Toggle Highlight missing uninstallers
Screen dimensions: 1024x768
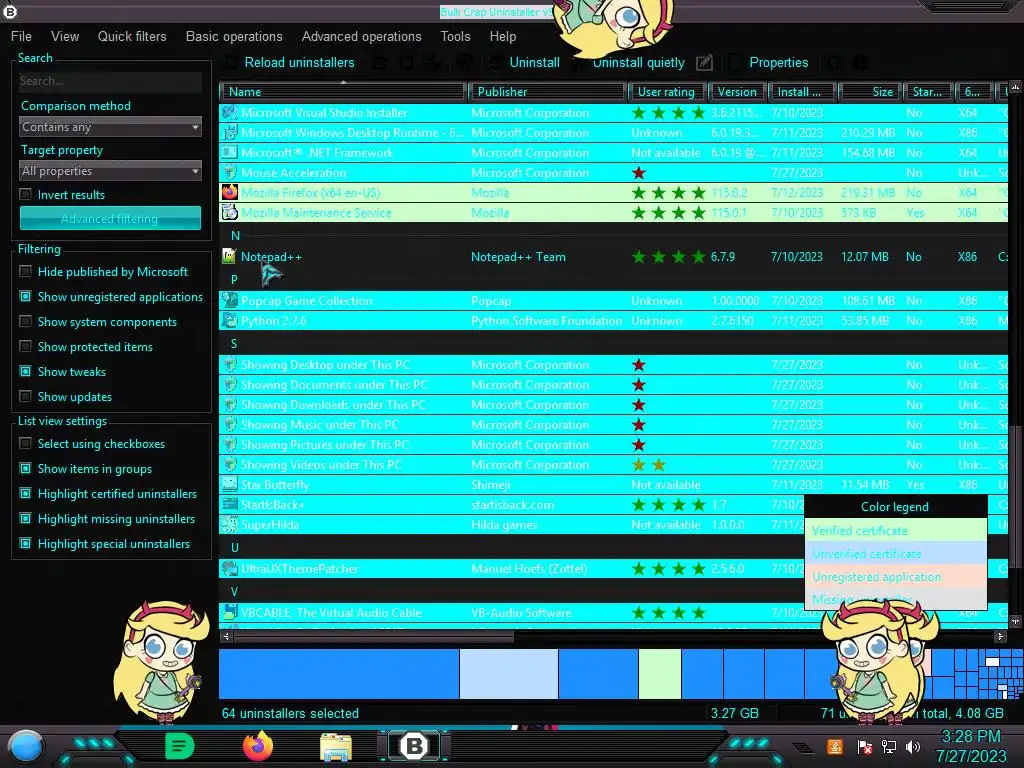point(25,519)
